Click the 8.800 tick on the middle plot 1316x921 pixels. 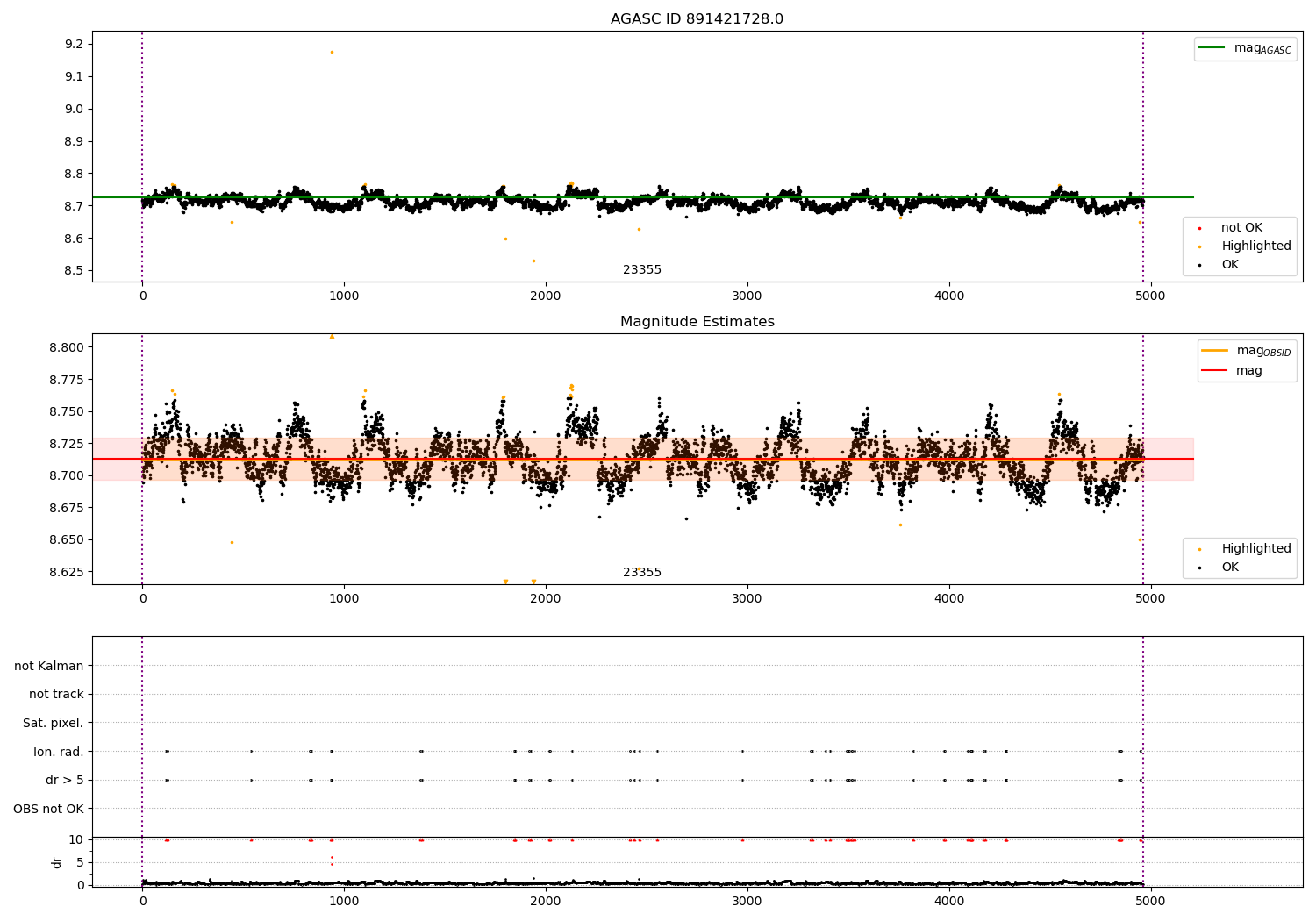(x=67, y=347)
